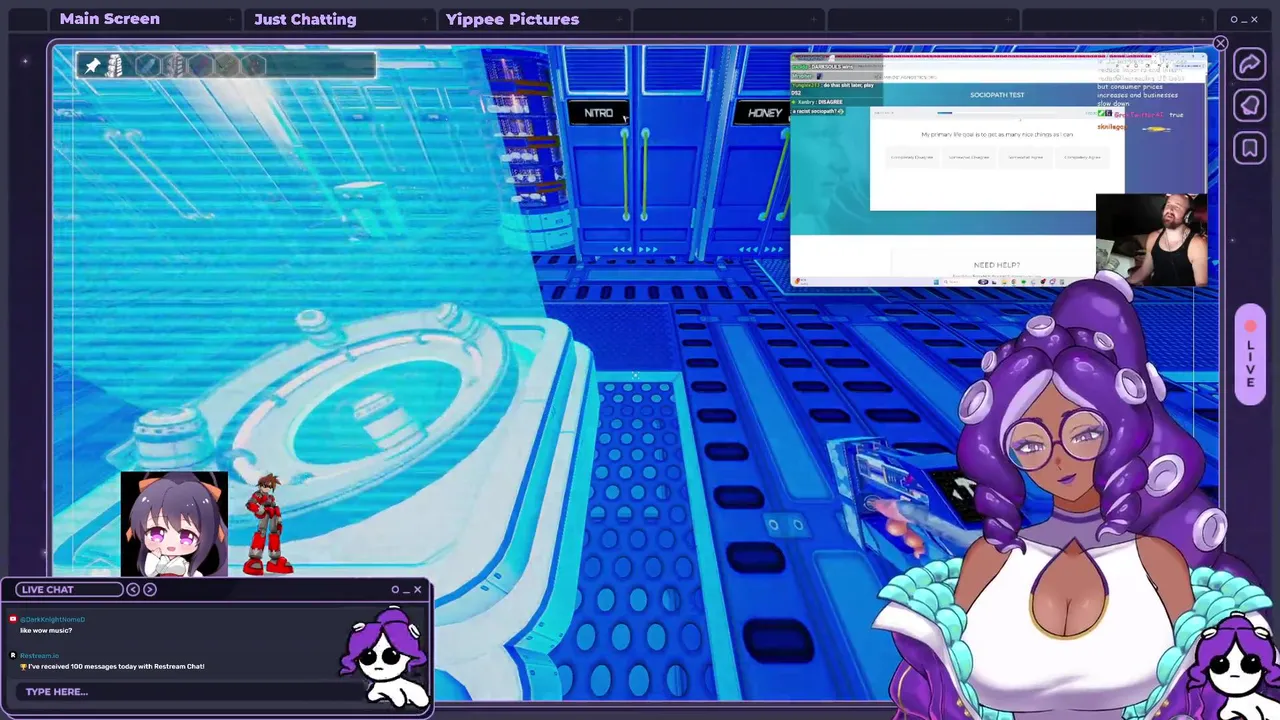Viewport: 1280px width, 720px height.
Task: Click the NITRO sign above the locker
Action: (598, 113)
